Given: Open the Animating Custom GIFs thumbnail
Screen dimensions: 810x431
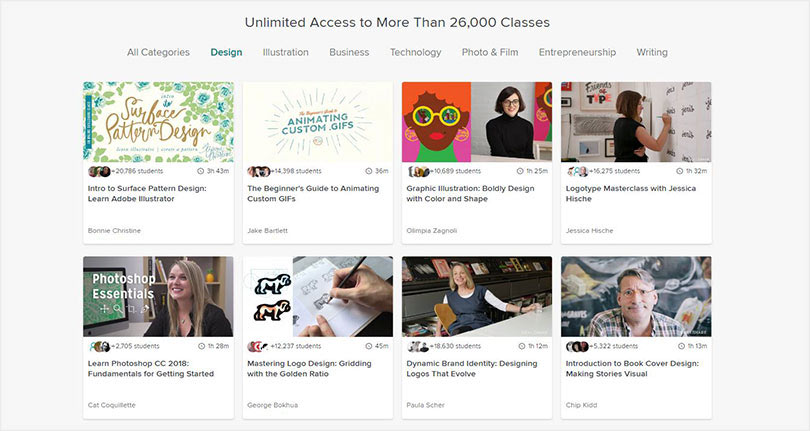Looking at the screenshot, I should click(318, 122).
